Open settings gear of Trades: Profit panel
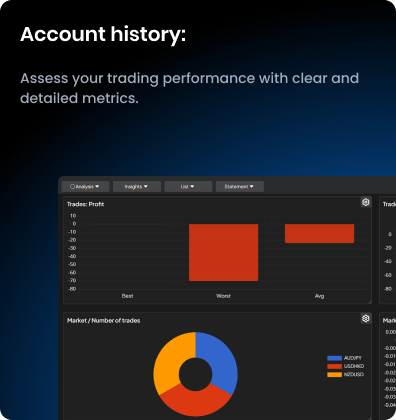 pos(366,202)
